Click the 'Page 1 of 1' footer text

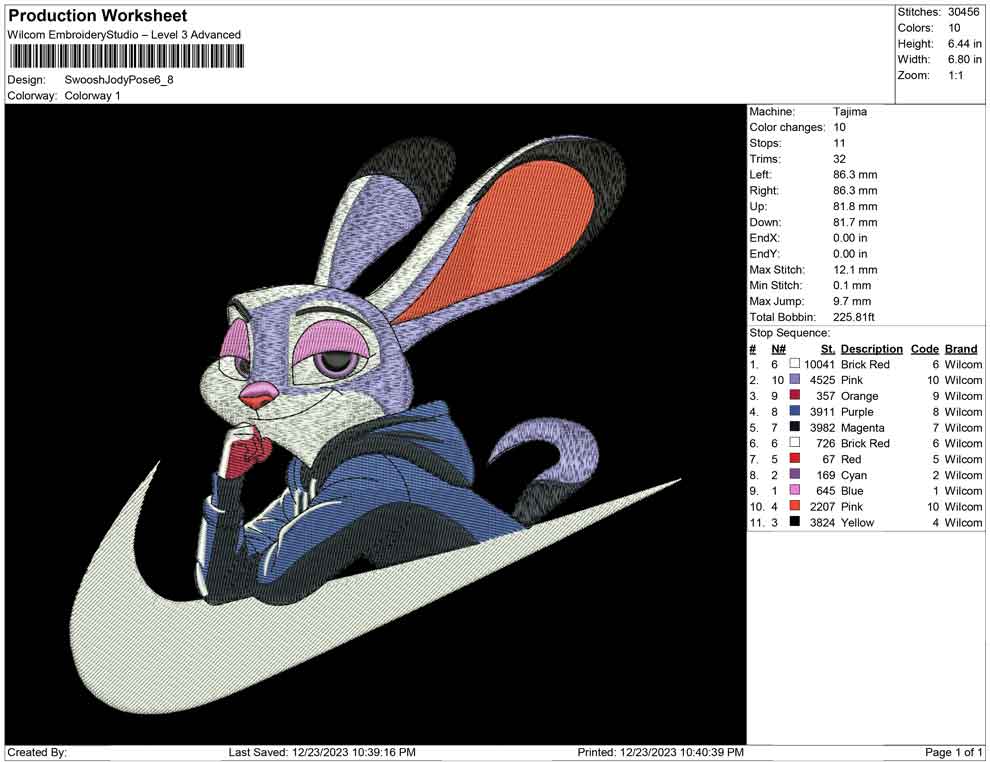tap(953, 753)
